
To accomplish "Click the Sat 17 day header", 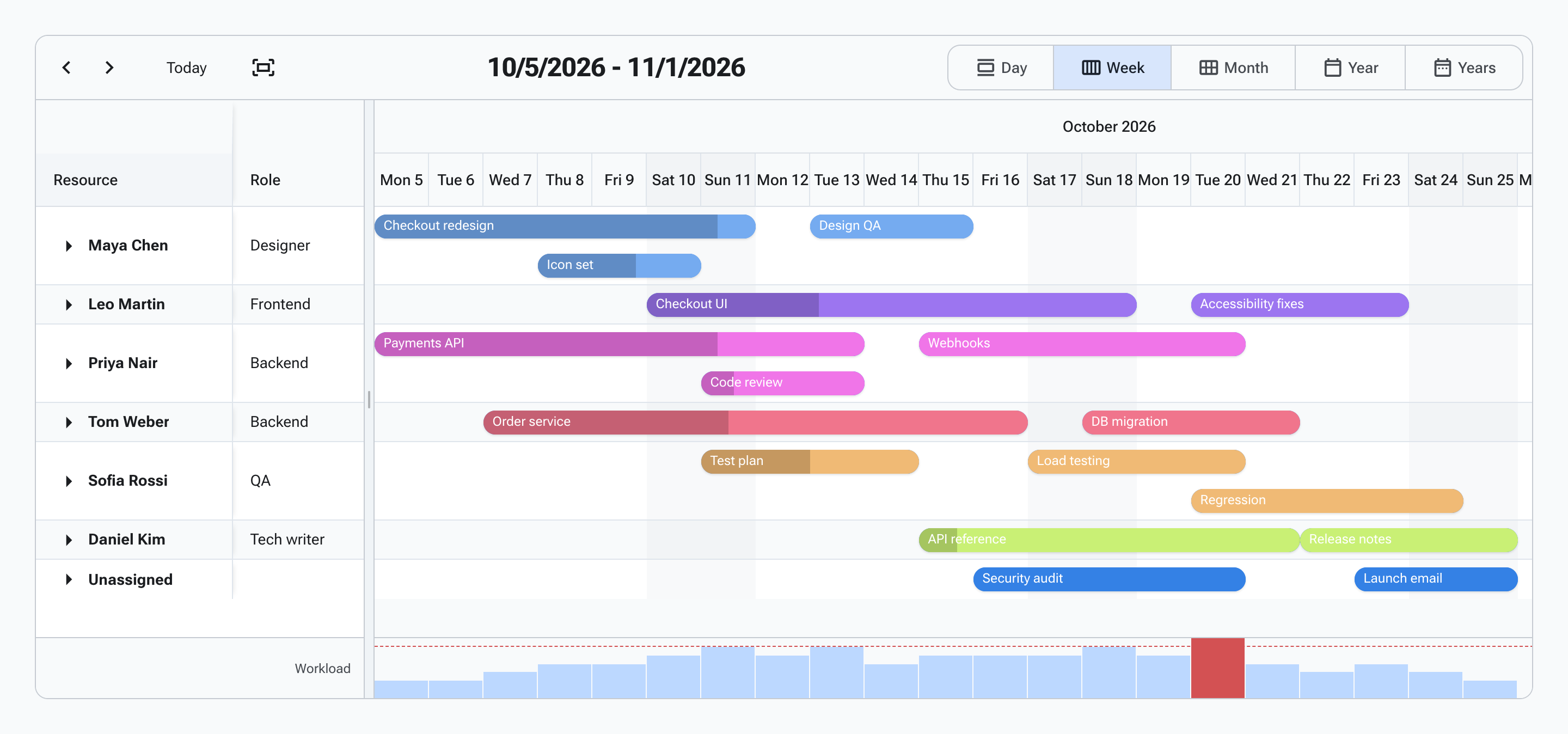I will click(x=1054, y=180).
